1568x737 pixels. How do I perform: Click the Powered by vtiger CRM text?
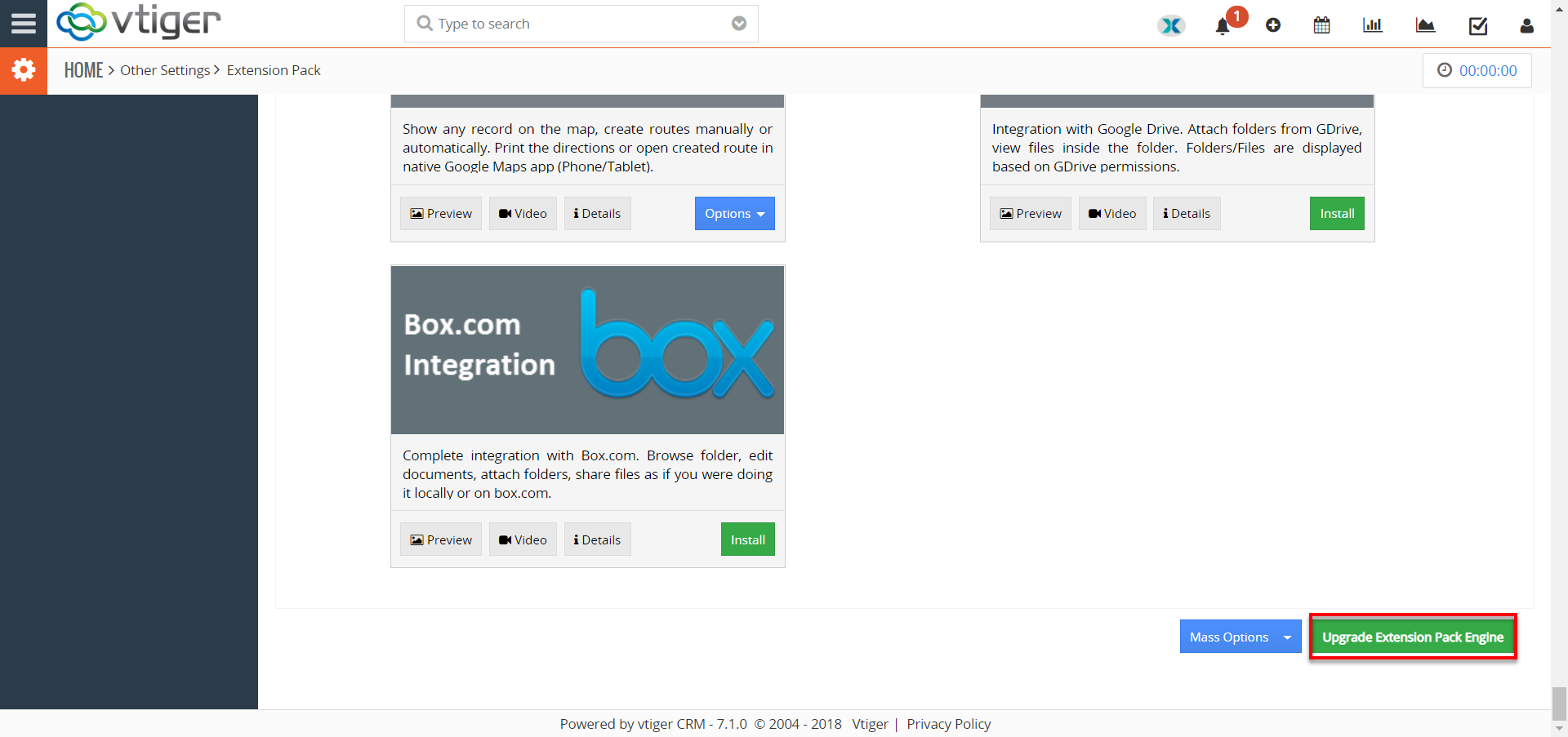point(653,724)
